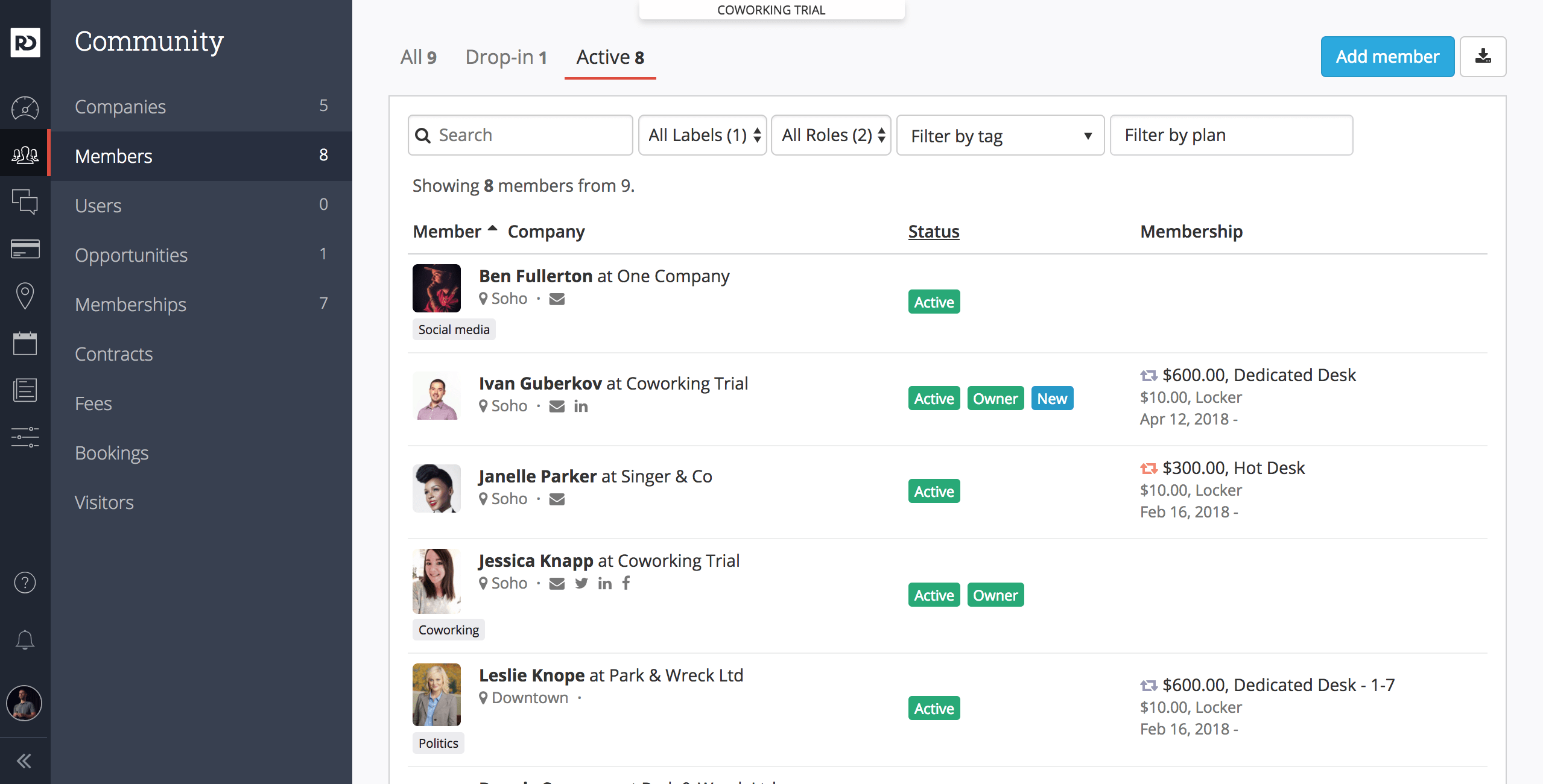Click the Owner label on Jessica Knapp

click(x=995, y=595)
